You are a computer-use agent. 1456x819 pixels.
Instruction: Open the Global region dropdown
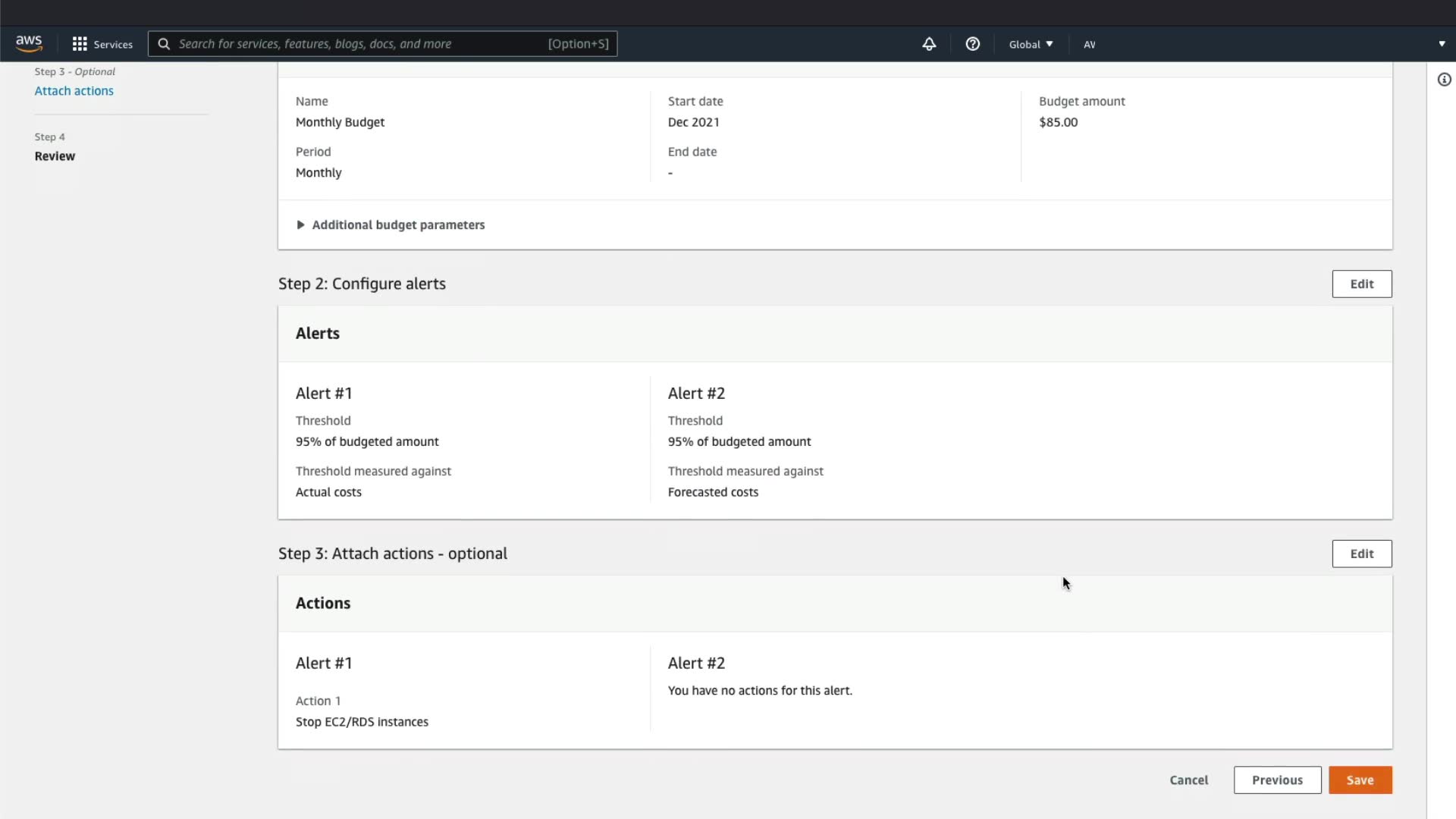click(x=1031, y=44)
